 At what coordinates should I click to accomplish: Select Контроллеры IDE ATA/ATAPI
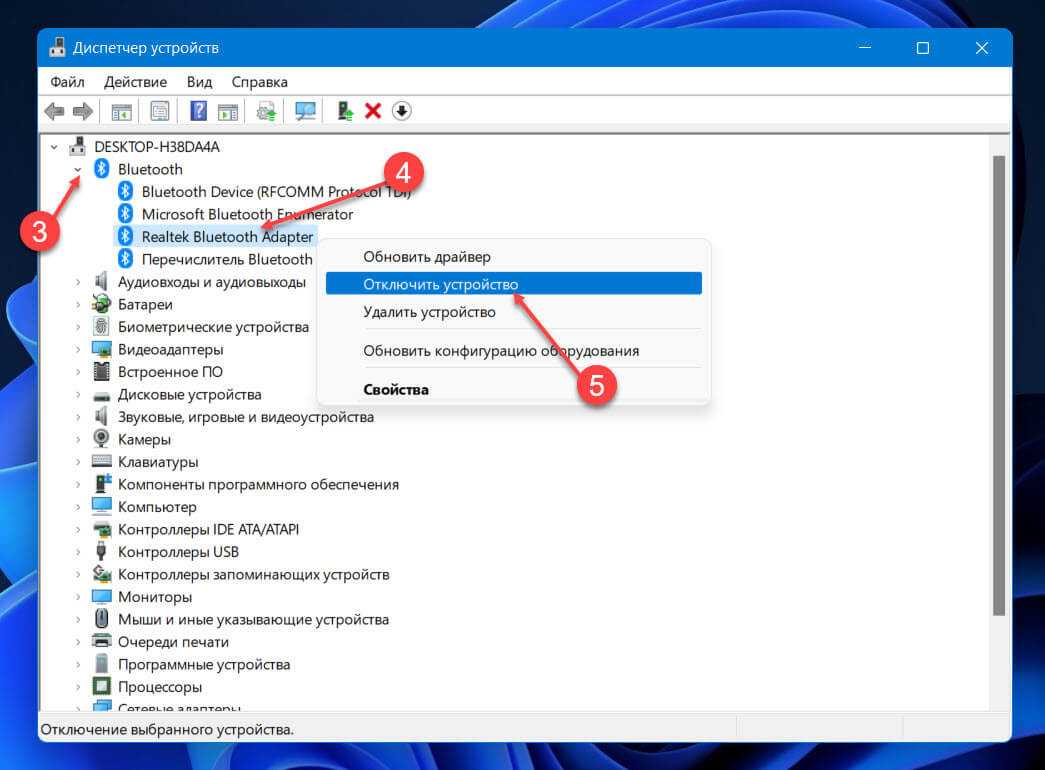[x=209, y=529]
